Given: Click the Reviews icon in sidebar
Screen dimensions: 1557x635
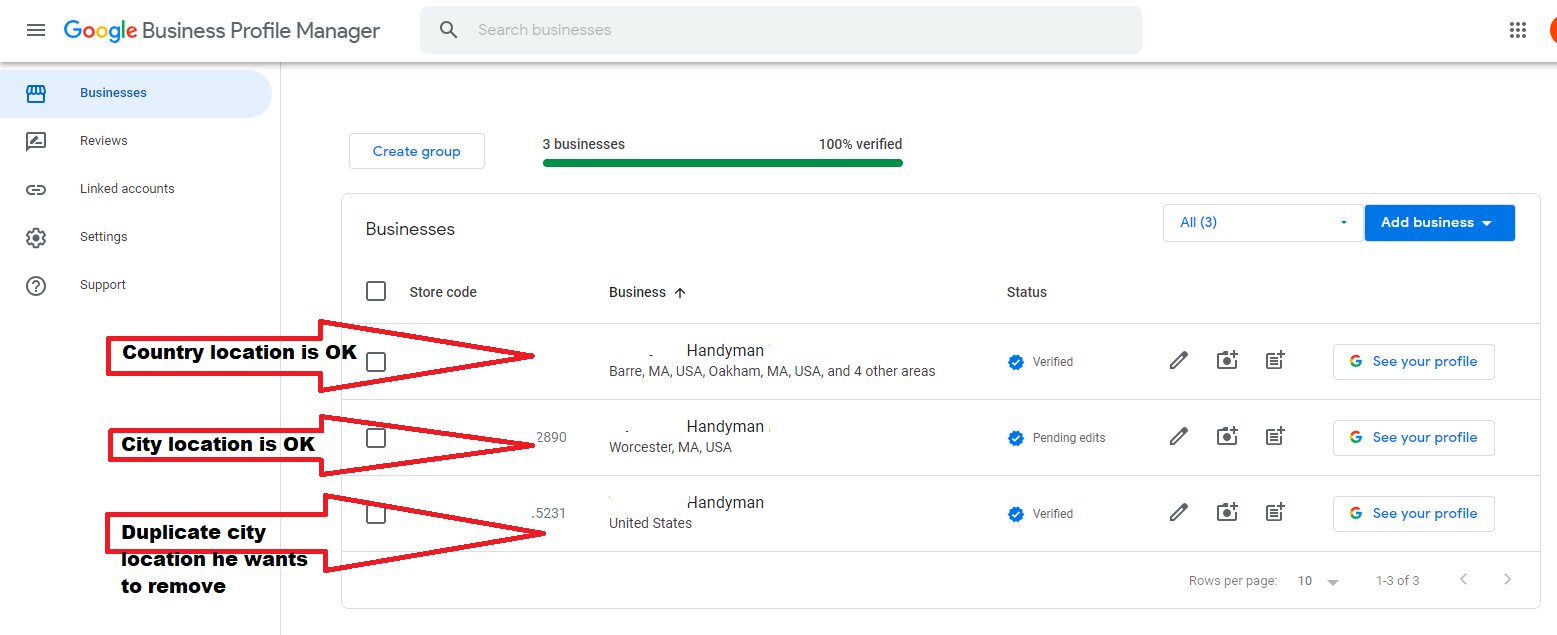Looking at the screenshot, I should point(36,141).
